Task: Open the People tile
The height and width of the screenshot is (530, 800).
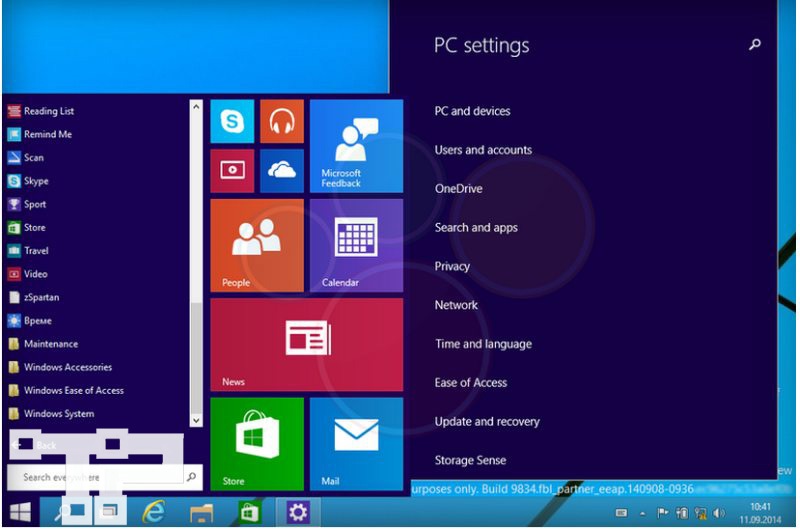Action: point(257,245)
